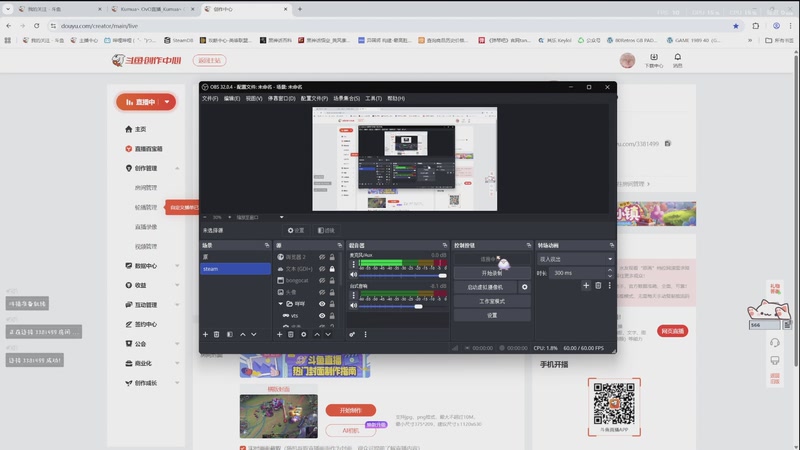Open OBS 停靠窗口(D) menu
This screenshot has width=800, height=450.
282,98
